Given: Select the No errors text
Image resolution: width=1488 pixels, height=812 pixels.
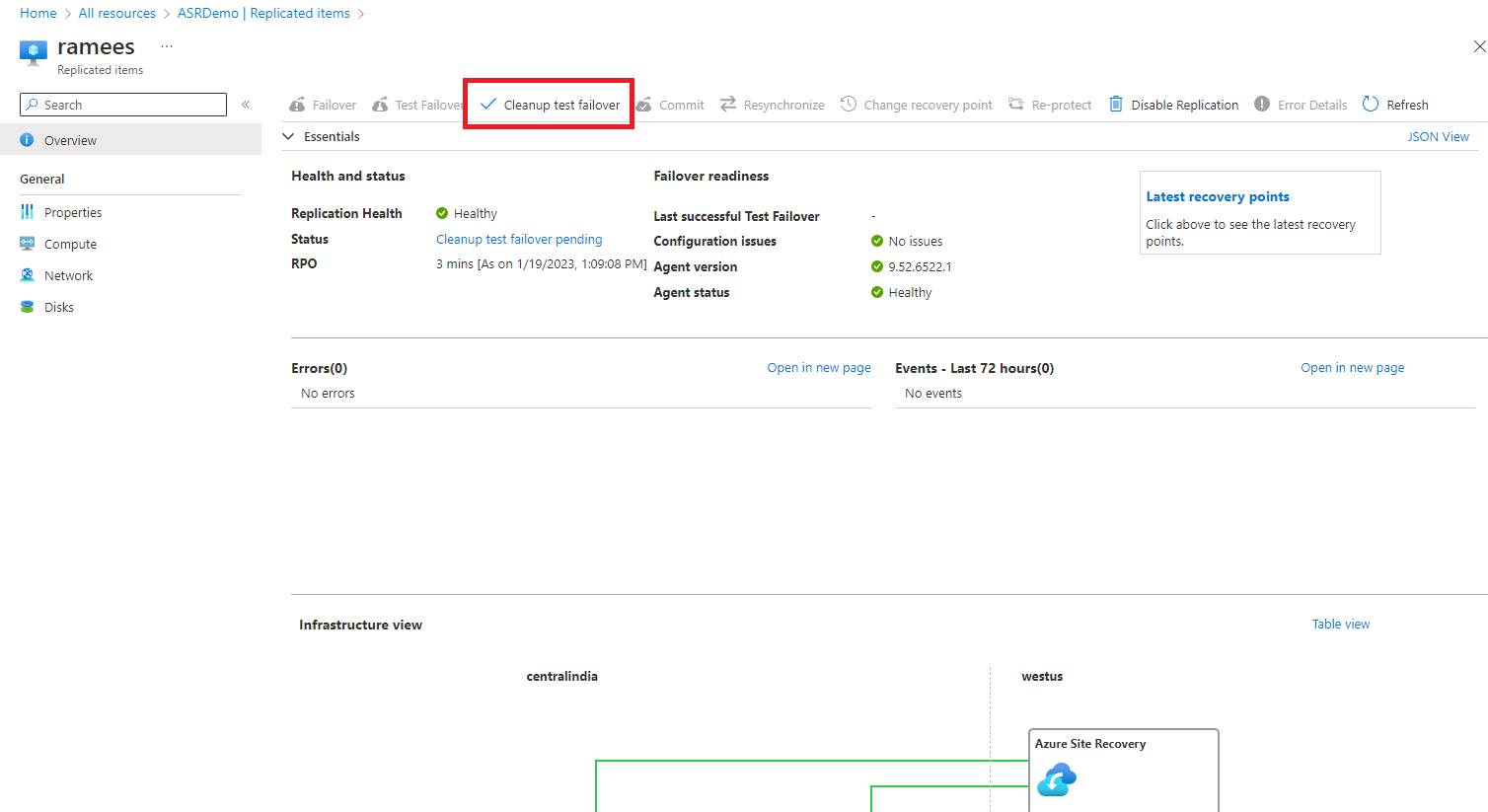Looking at the screenshot, I should 328,393.
